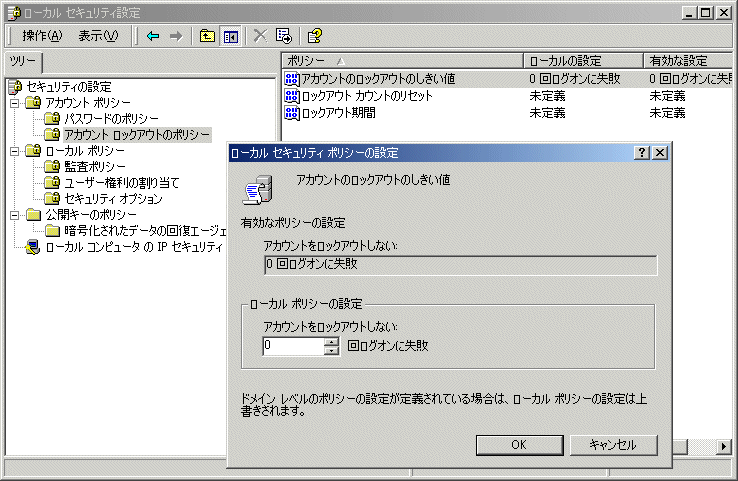Click the セキュリティ オプション folder icon

tap(52, 198)
